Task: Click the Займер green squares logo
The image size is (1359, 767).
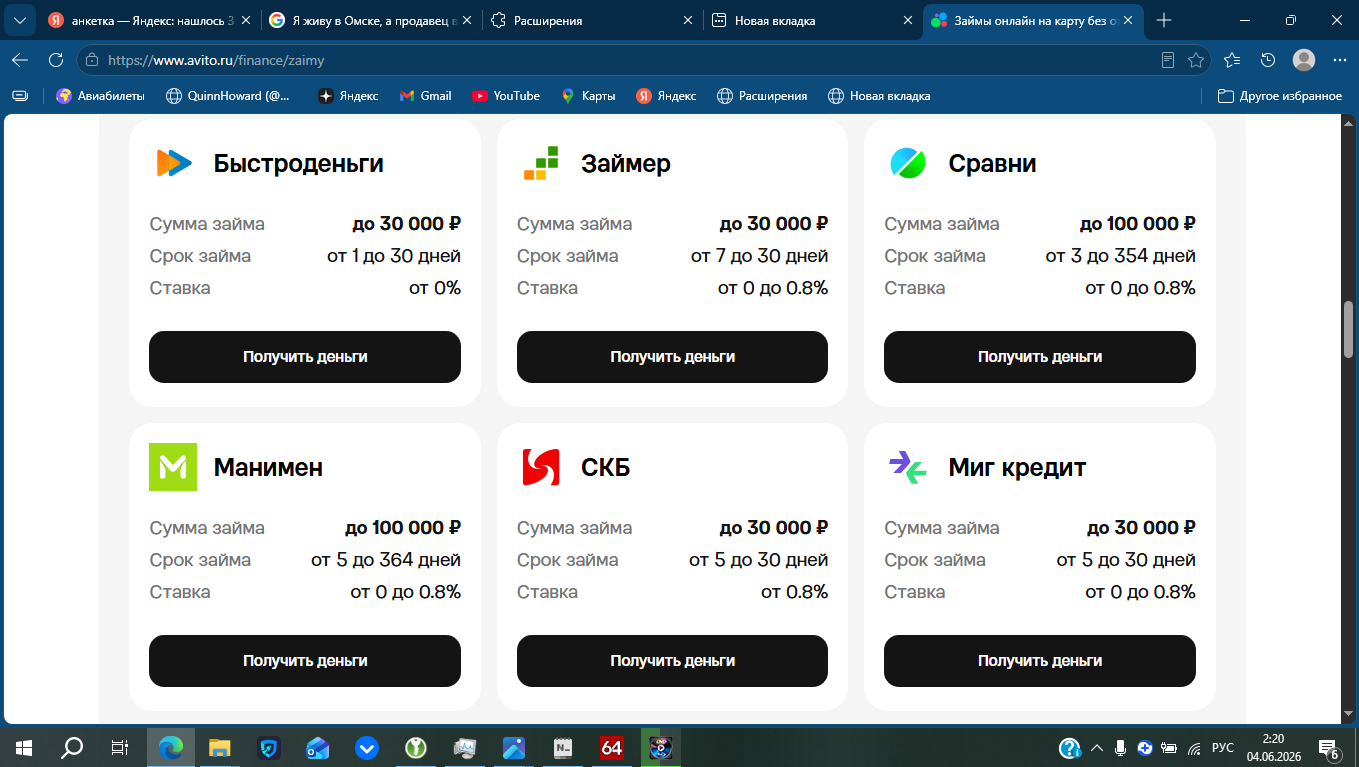Action: (x=541, y=163)
